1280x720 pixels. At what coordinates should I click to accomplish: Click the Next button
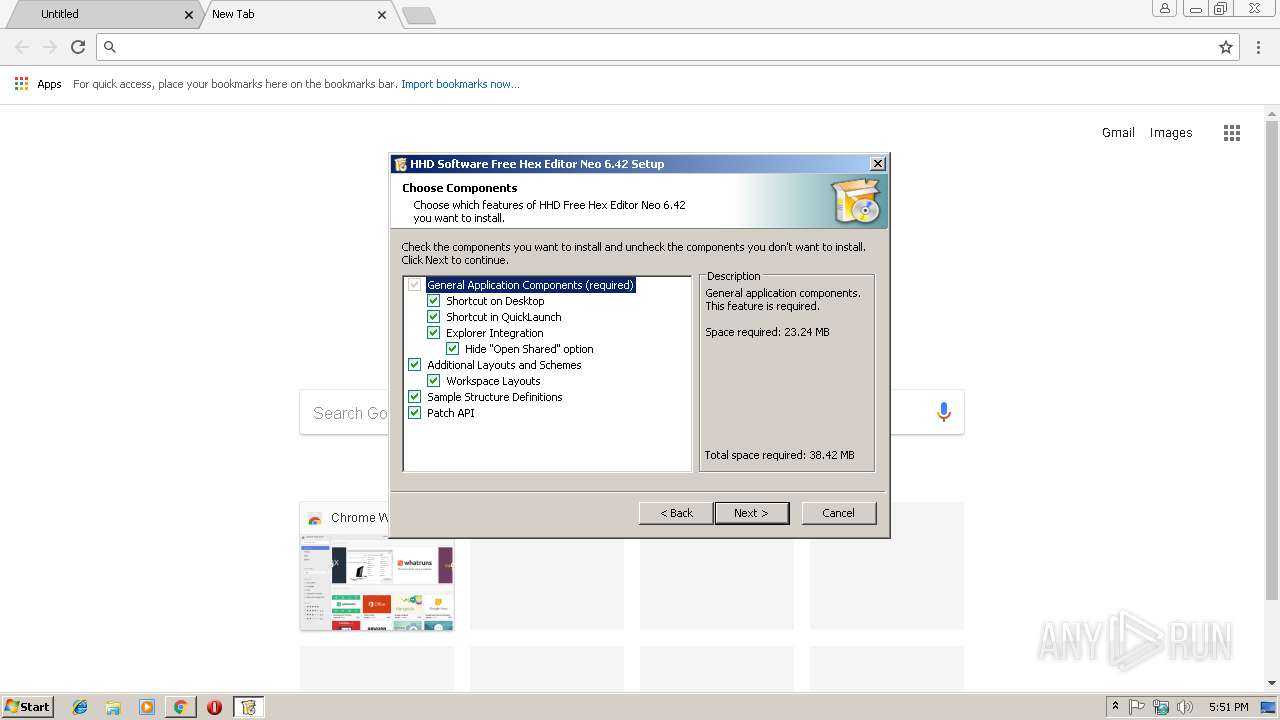pyautogui.click(x=751, y=513)
